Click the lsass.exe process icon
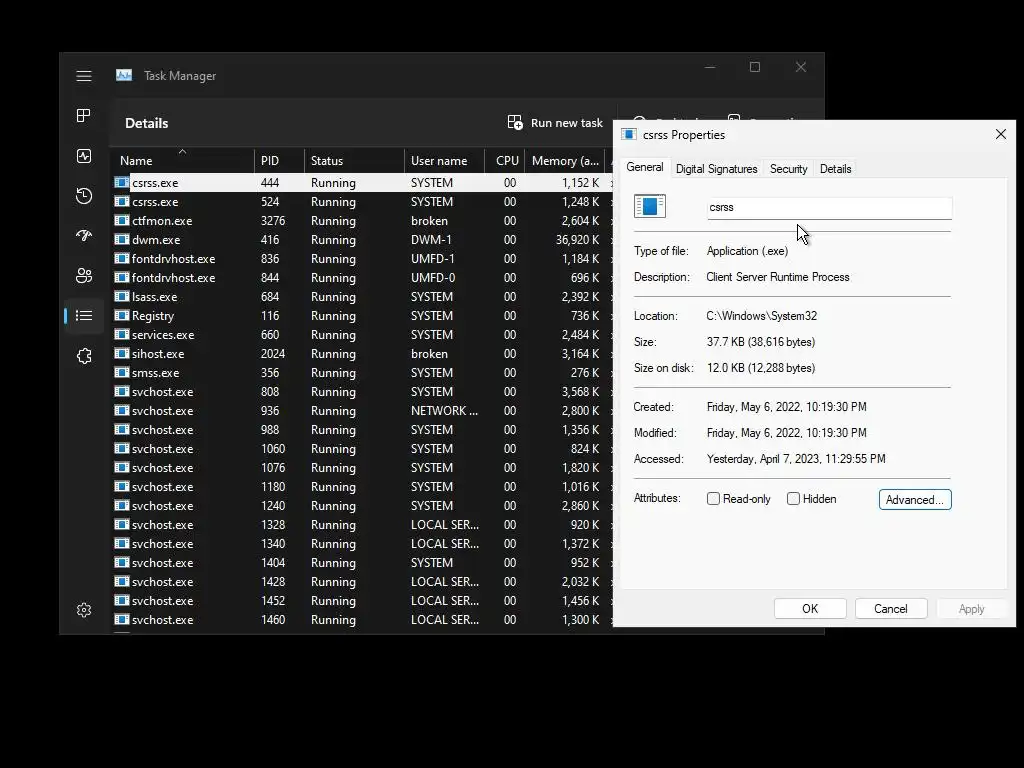Image resolution: width=1024 pixels, height=768 pixels. coord(121,296)
